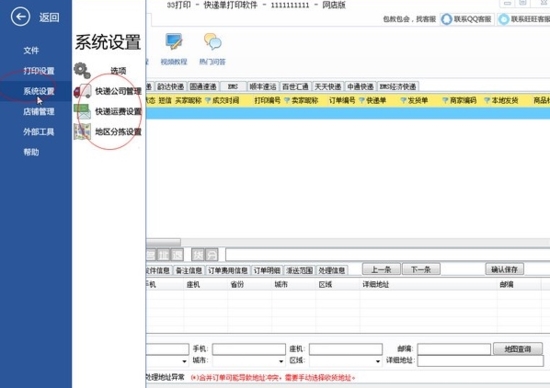Switch to the 派送范围 tab
Image resolution: width=550 pixels, height=388 pixels.
point(299,270)
